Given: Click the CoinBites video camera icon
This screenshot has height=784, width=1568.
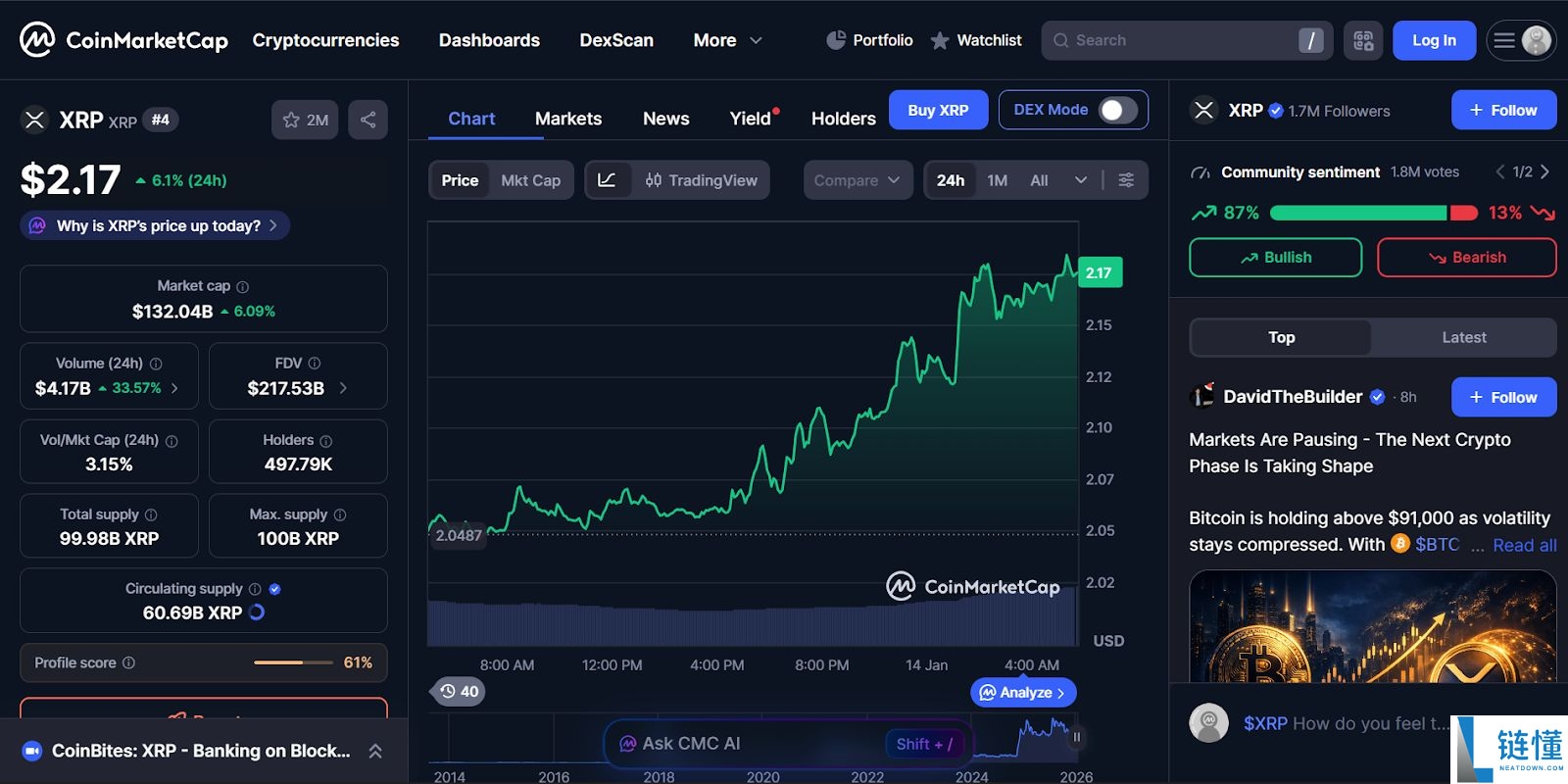Looking at the screenshot, I should pyautogui.click(x=31, y=751).
